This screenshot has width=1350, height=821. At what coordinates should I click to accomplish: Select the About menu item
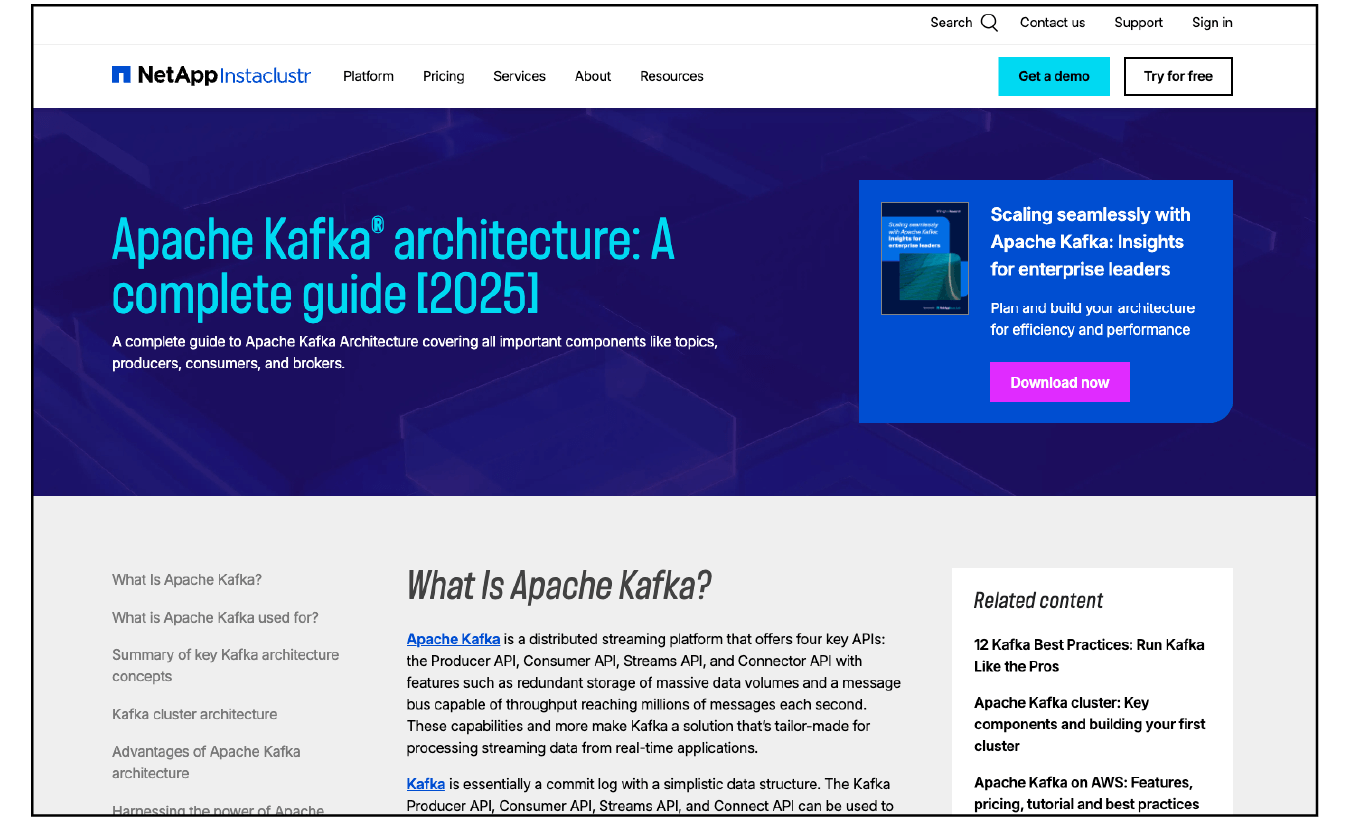coord(592,76)
